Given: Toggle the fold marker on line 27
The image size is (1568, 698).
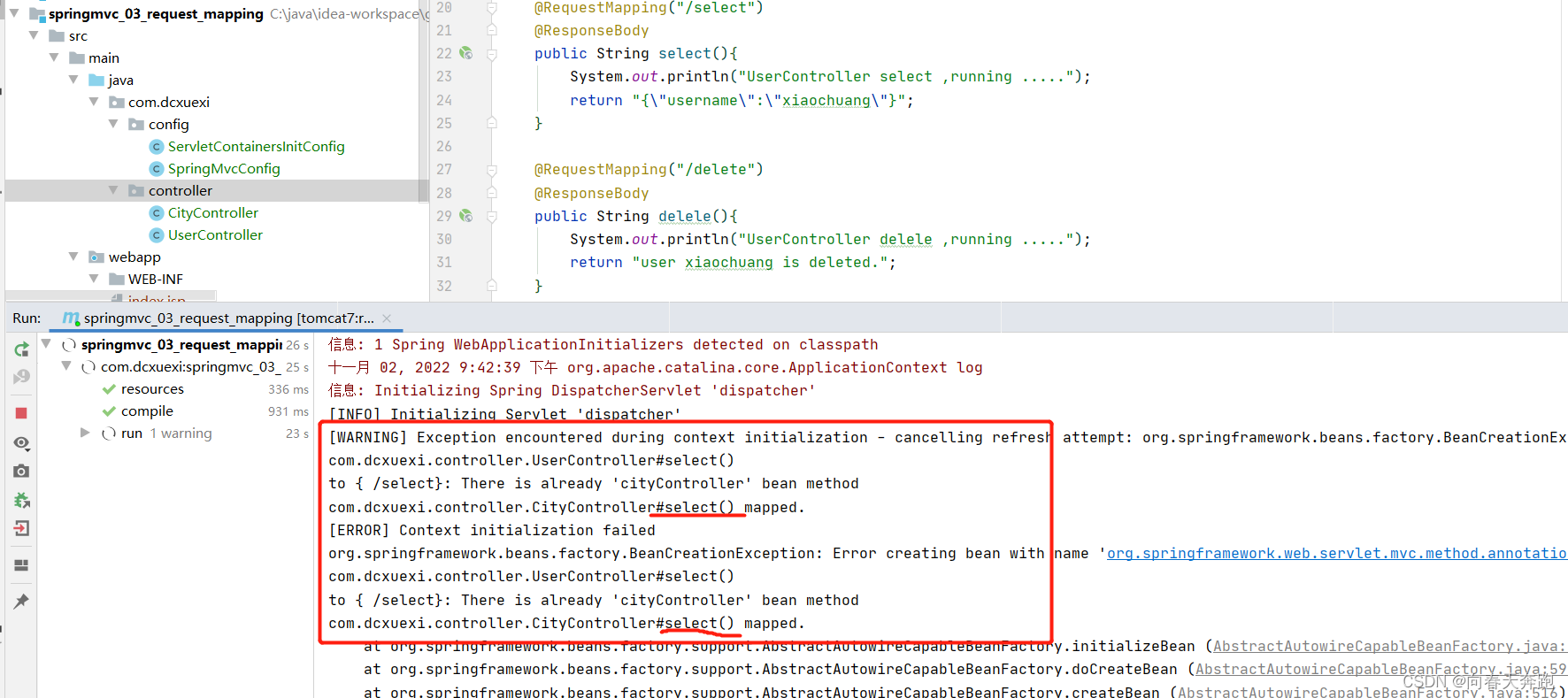Looking at the screenshot, I should (x=492, y=170).
